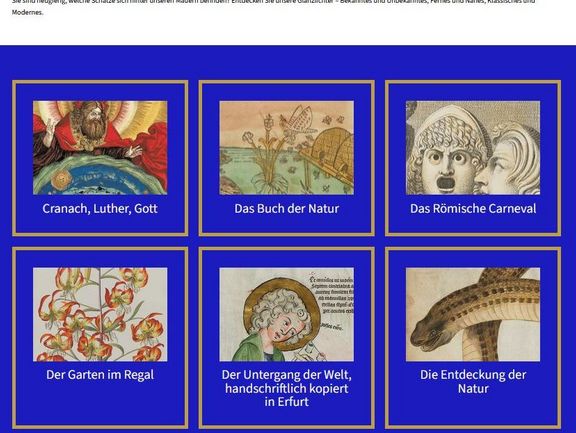Open the snake illustration thumbnail

click(x=473, y=314)
